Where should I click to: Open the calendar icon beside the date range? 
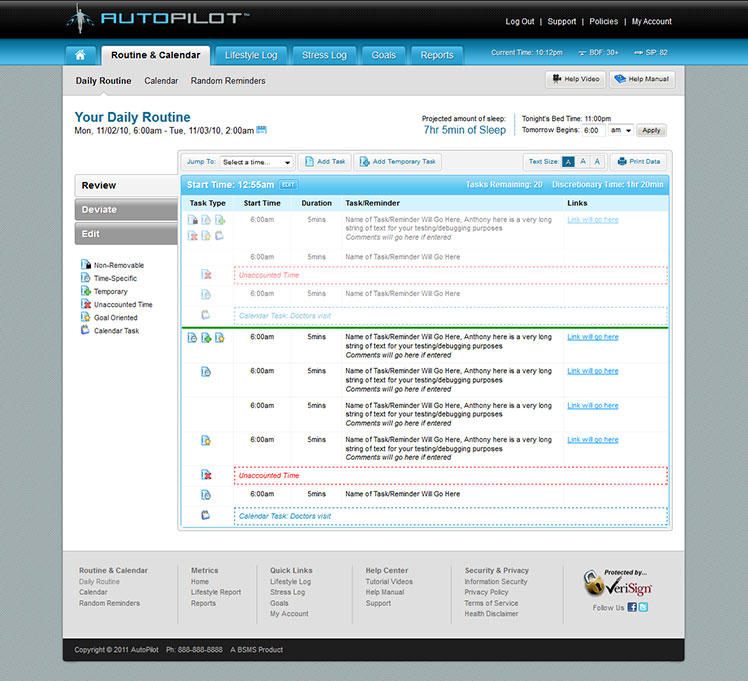262,130
